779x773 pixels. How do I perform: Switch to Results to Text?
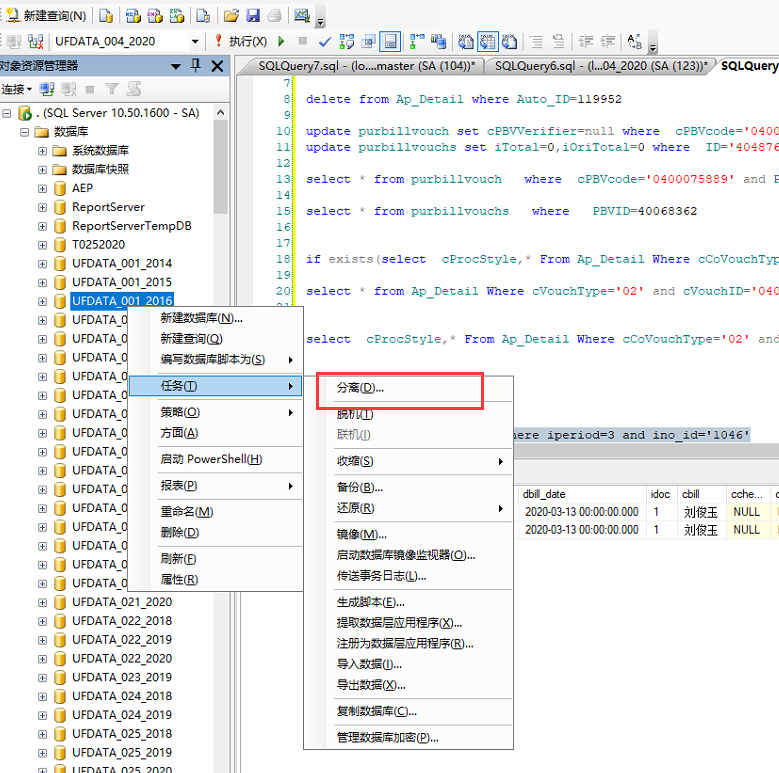pos(466,42)
